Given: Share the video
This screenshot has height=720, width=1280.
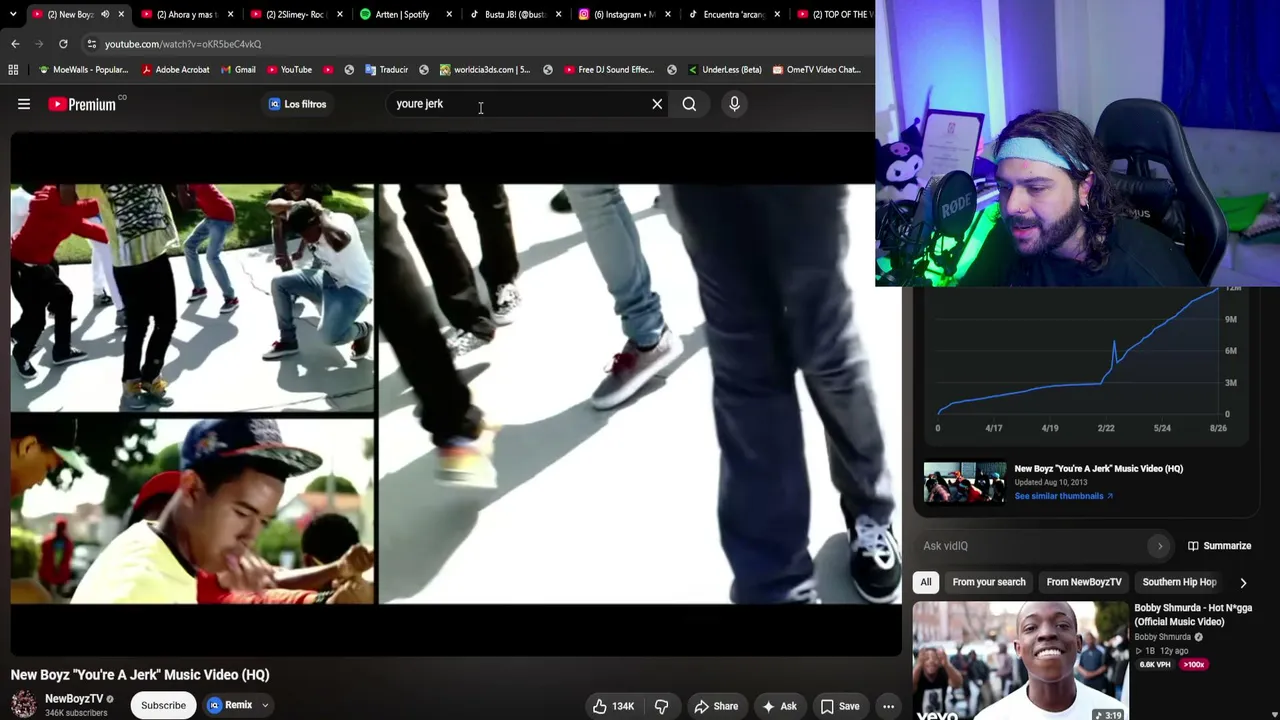Looking at the screenshot, I should click(x=716, y=706).
